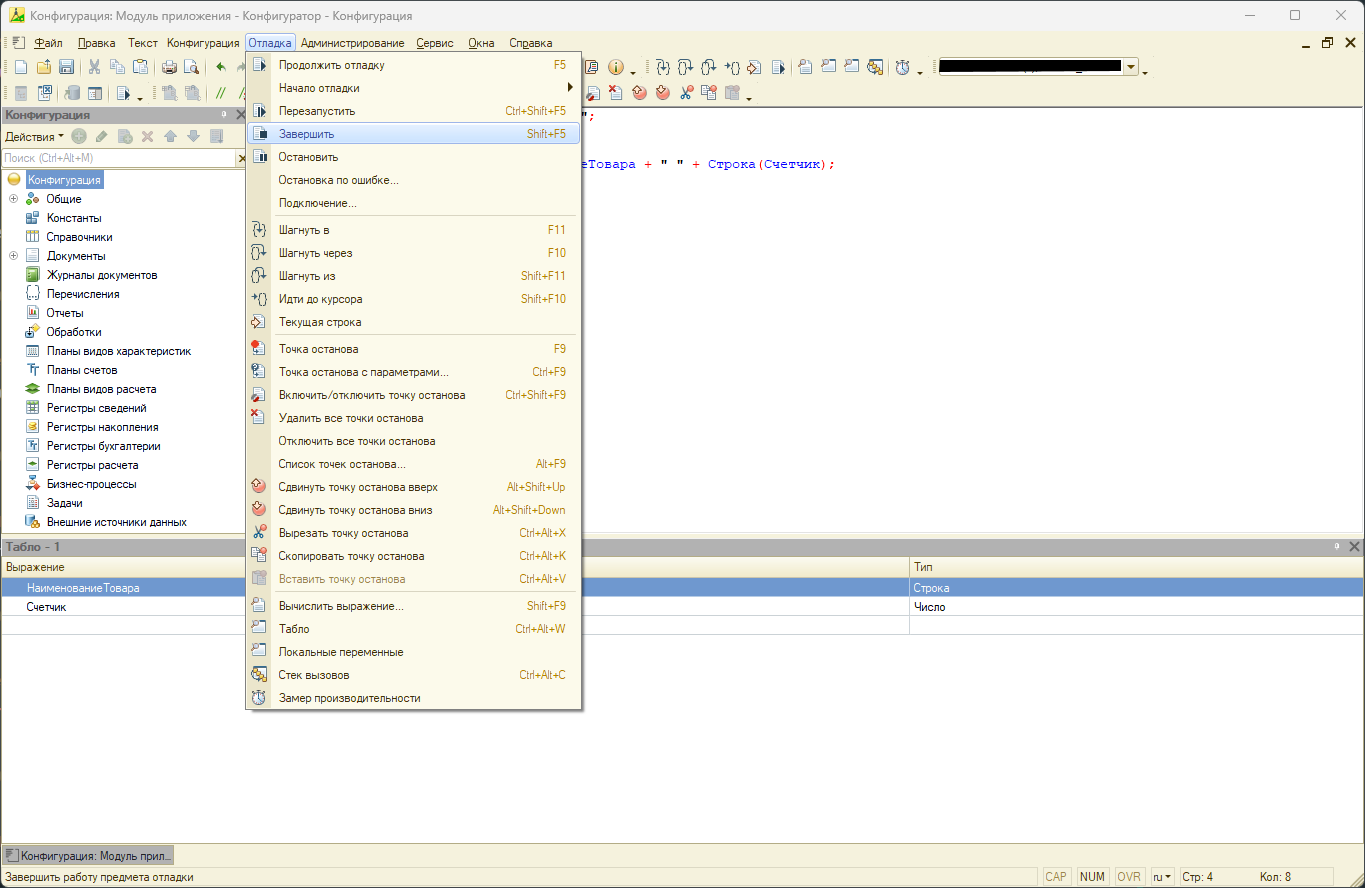The width and height of the screenshot is (1365, 888).
Task: Click the Тип column header in Табло
Action: tap(1136, 567)
